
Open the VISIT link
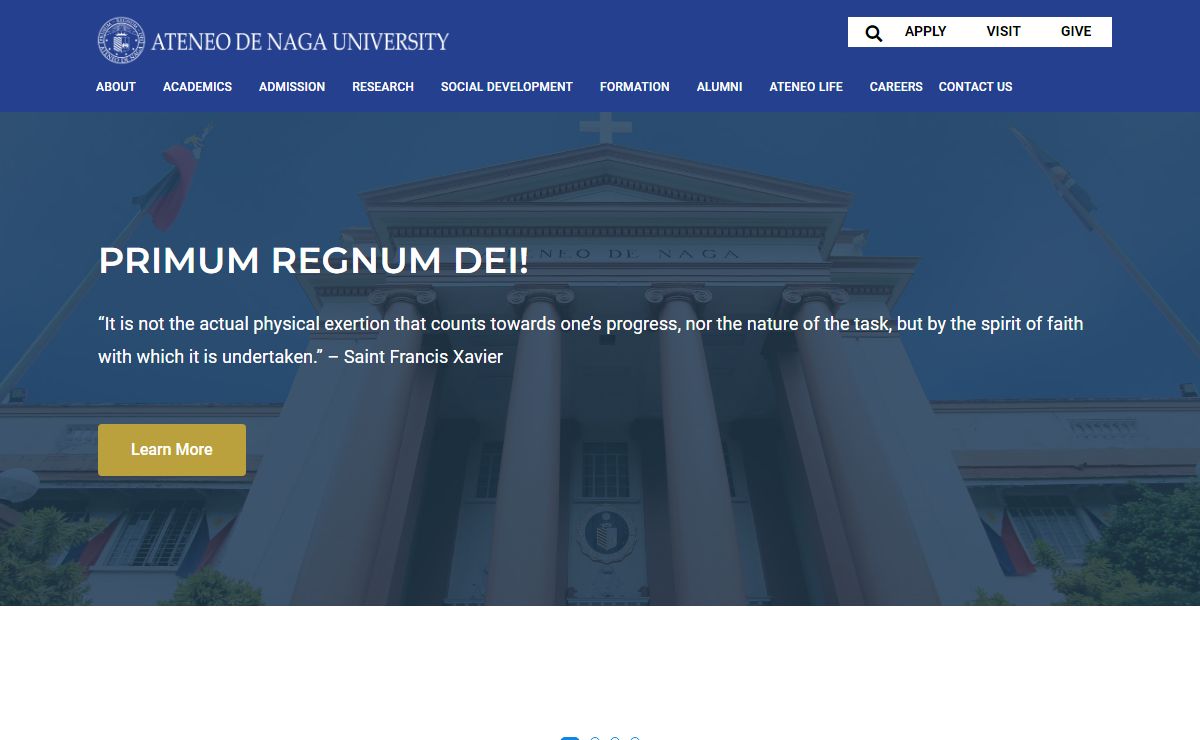(x=1003, y=31)
